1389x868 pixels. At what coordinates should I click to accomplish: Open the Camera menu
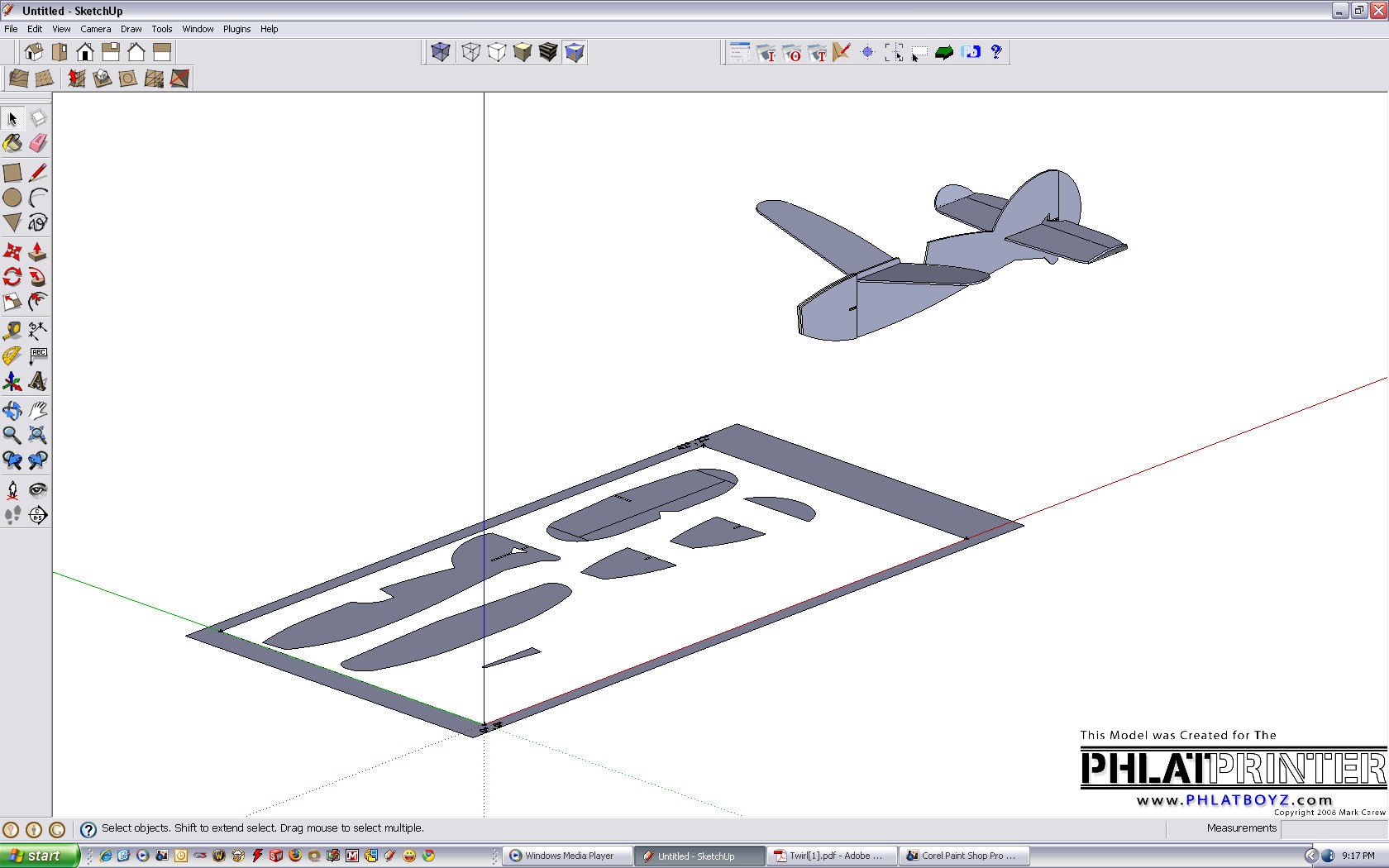[x=95, y=29]
